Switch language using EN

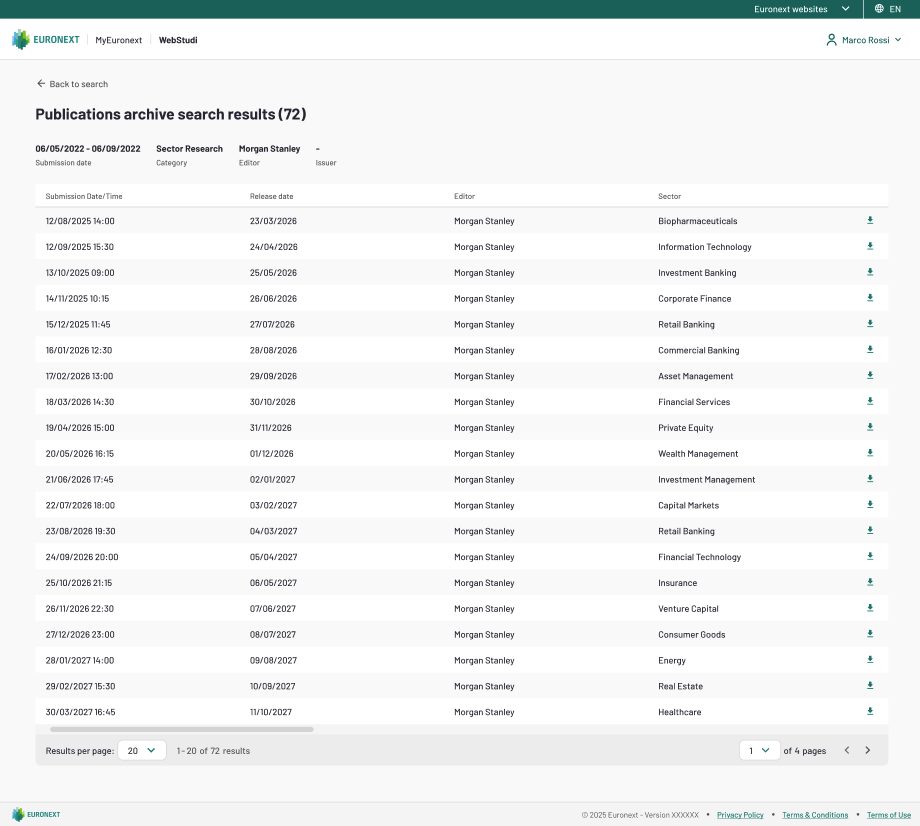point(895,9)
